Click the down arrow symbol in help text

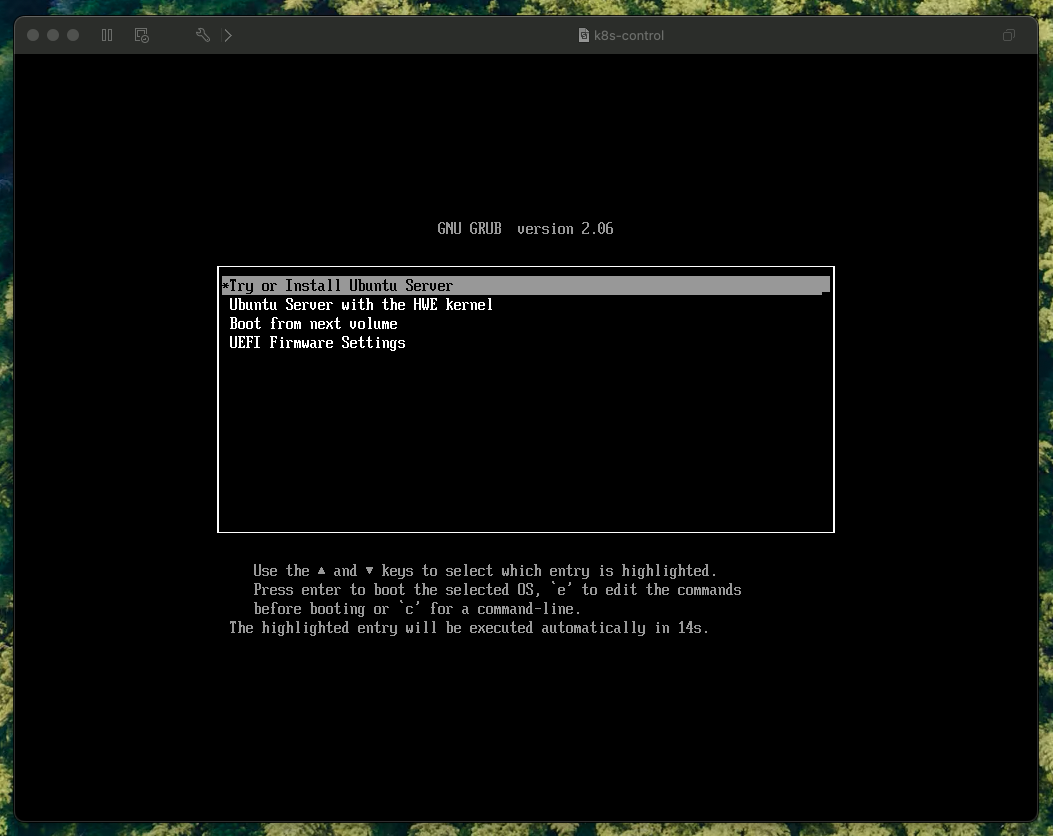369,571
